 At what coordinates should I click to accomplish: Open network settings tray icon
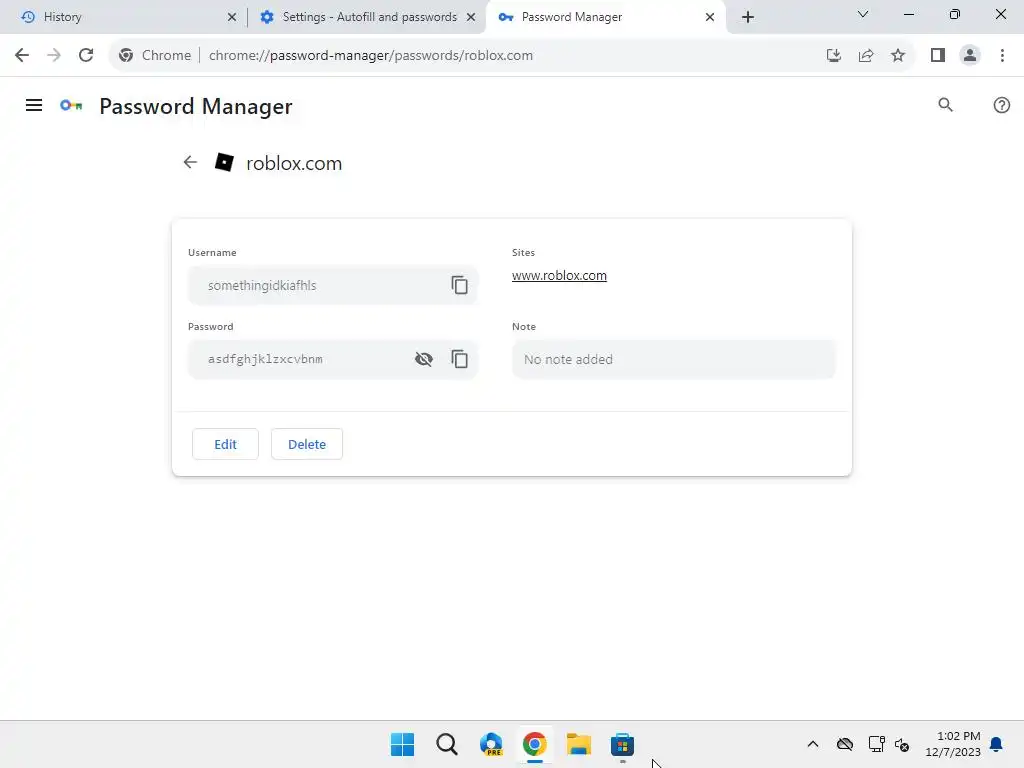876,744
